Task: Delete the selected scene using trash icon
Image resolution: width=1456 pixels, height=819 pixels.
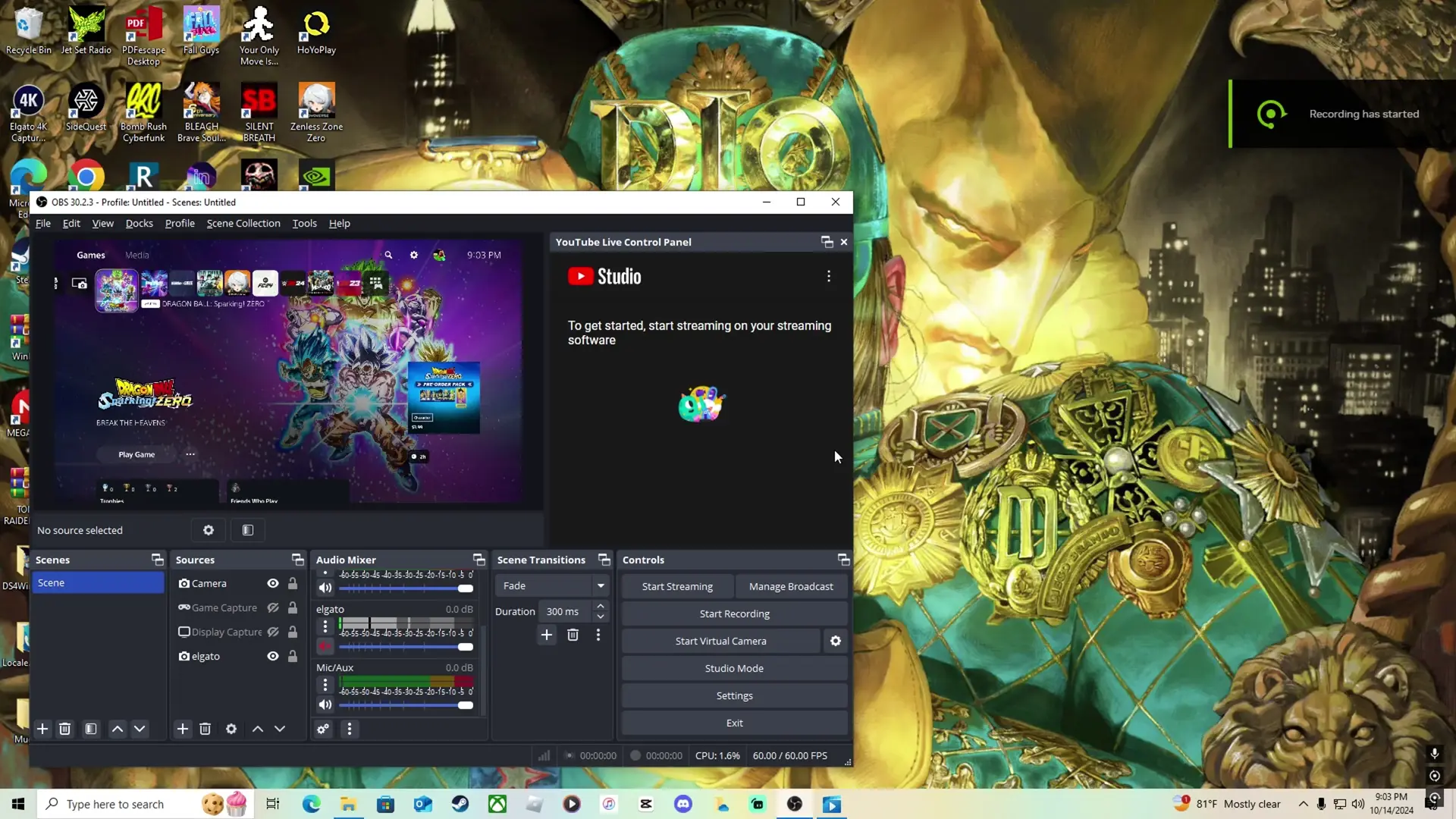Action: tap(64, 729)
